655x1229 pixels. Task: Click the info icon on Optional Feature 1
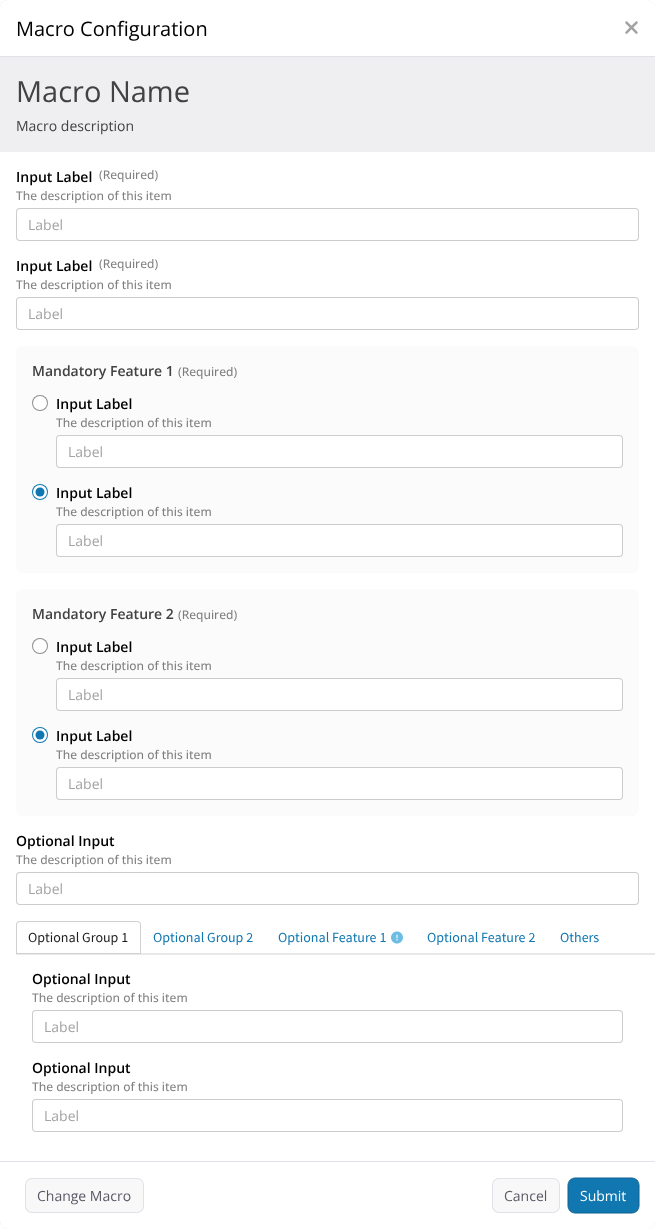[x=397, y=938]
